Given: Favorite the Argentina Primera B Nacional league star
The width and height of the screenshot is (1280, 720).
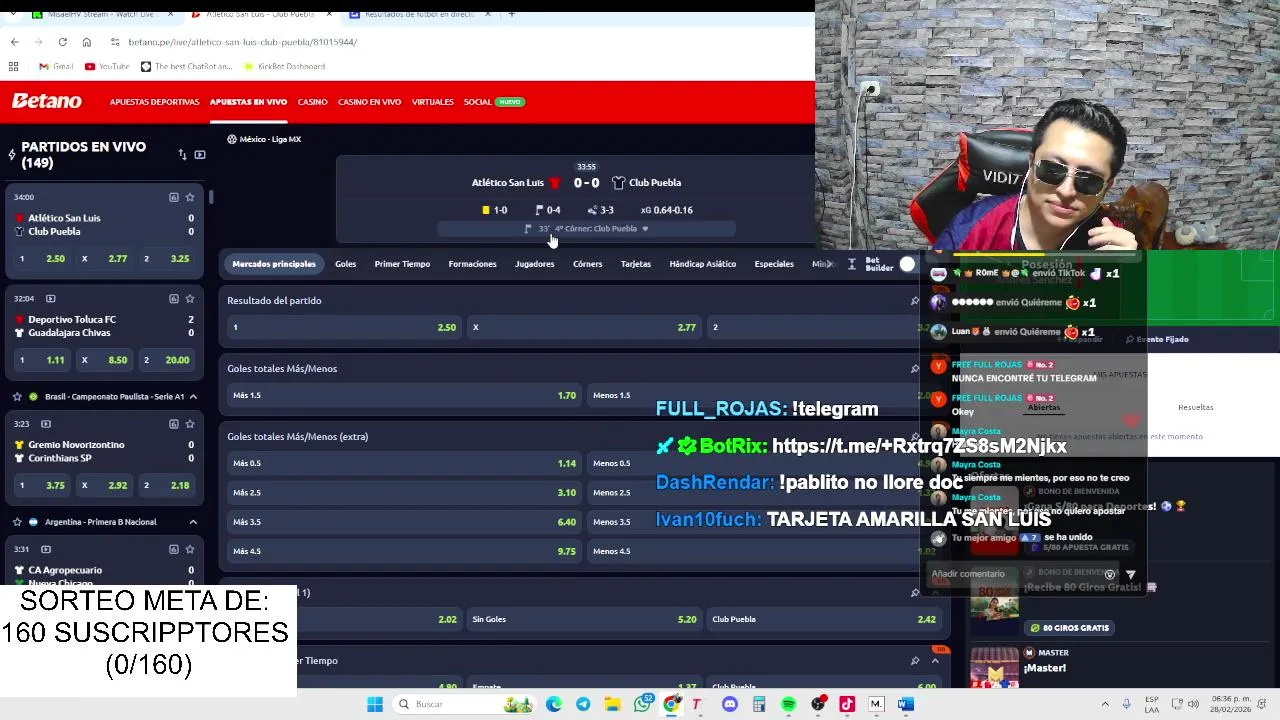Looking at the screenshot, I should (17, 522).
